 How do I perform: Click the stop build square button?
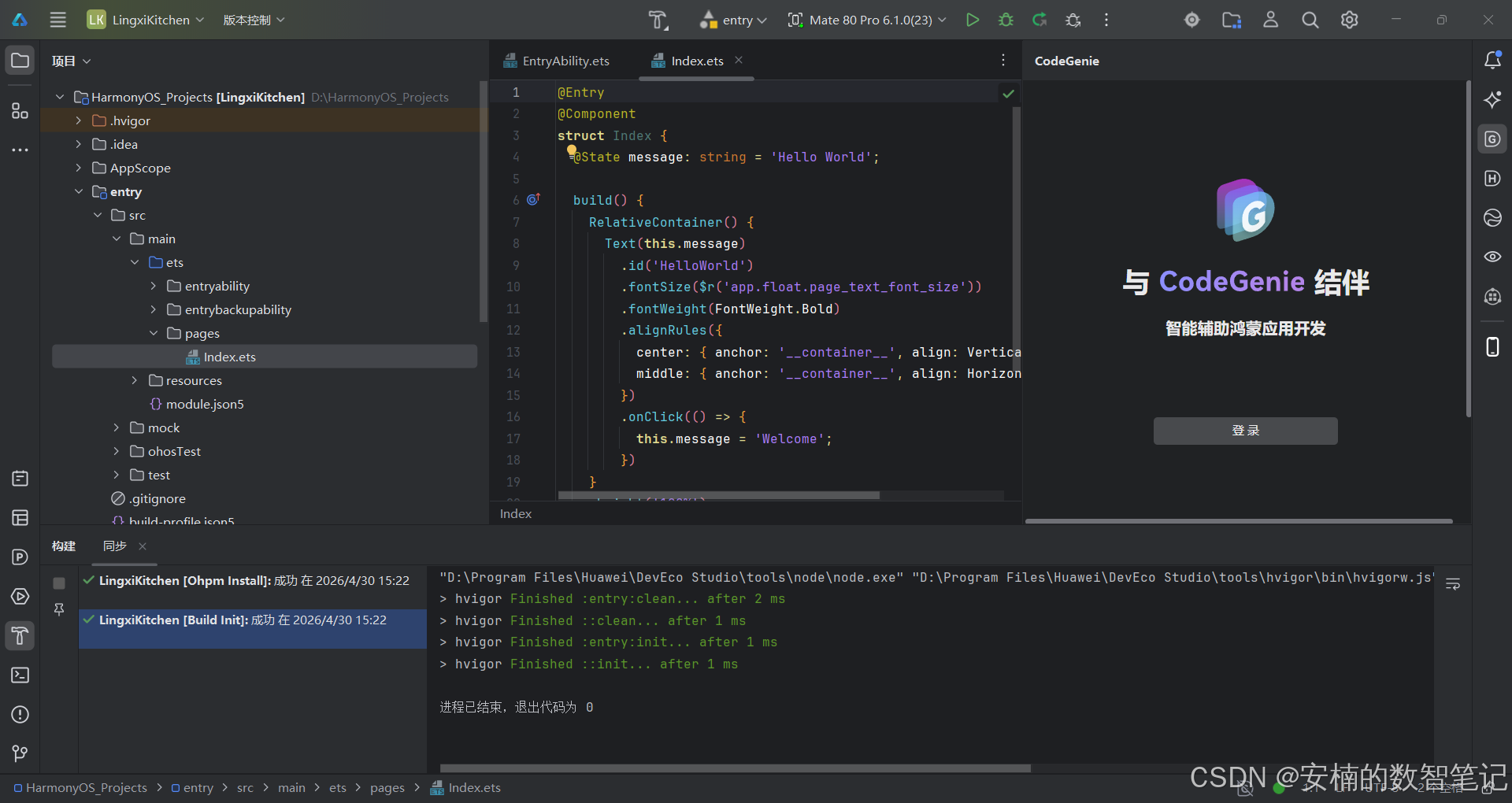(x=59, y=583)
